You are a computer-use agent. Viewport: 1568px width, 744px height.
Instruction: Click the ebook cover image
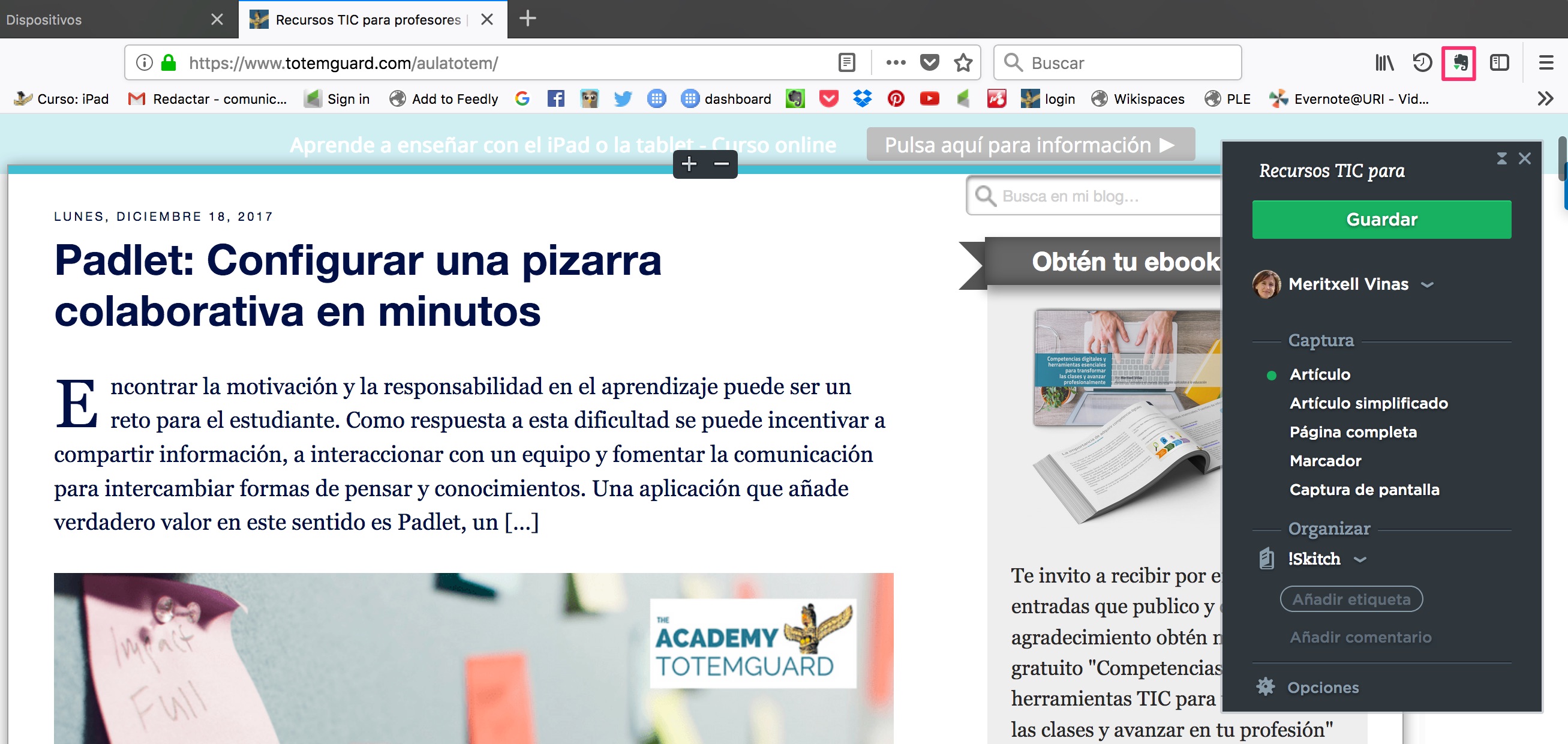[x=1127, y=416]
